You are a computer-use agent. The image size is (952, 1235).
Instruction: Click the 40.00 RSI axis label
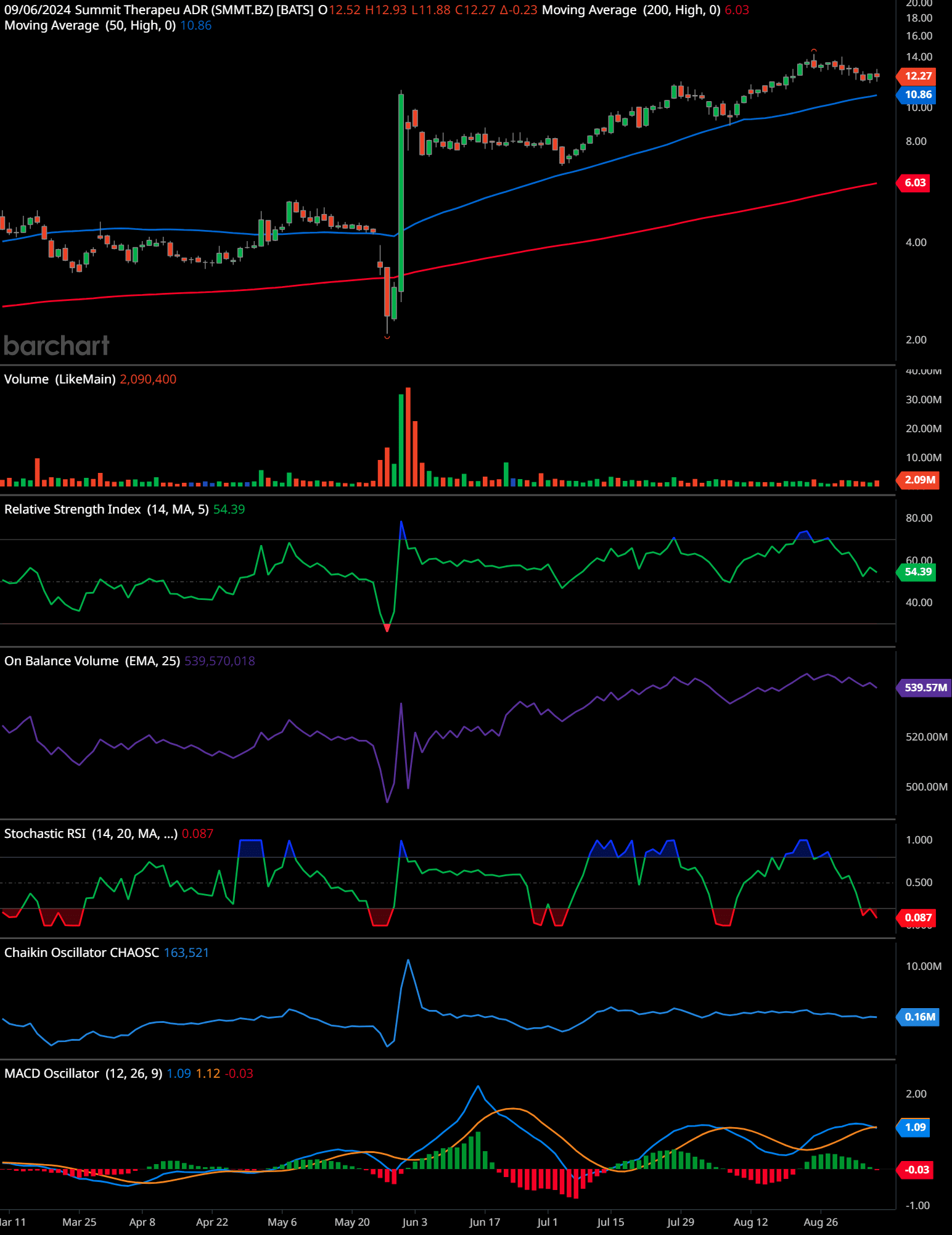pos(919,602)
